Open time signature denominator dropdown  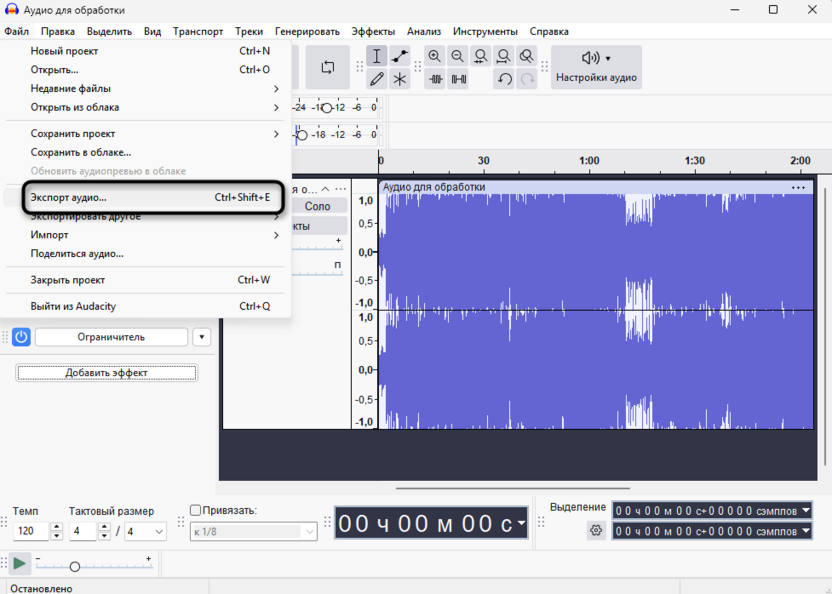(x=145, y=531)
